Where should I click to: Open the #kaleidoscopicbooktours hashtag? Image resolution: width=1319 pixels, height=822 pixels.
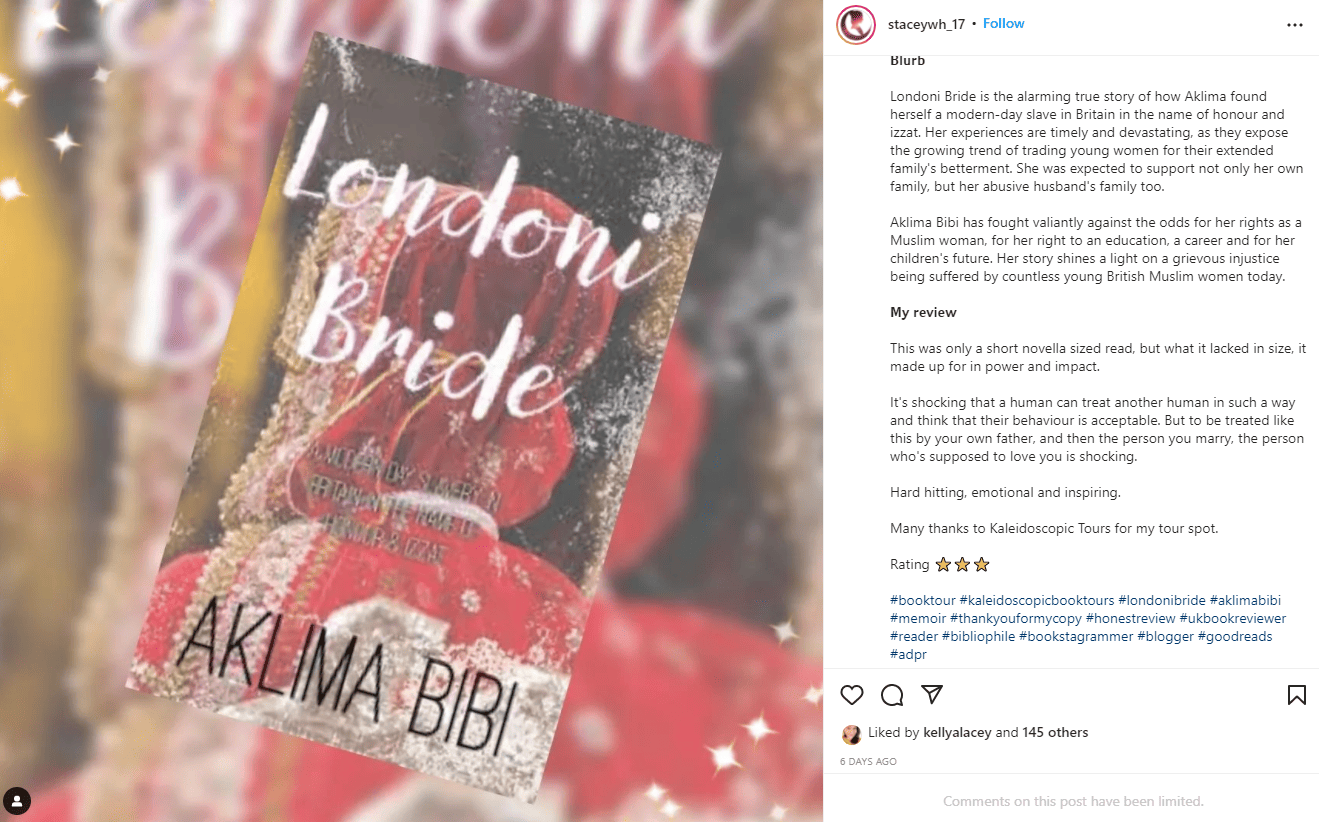[1037, 600]
